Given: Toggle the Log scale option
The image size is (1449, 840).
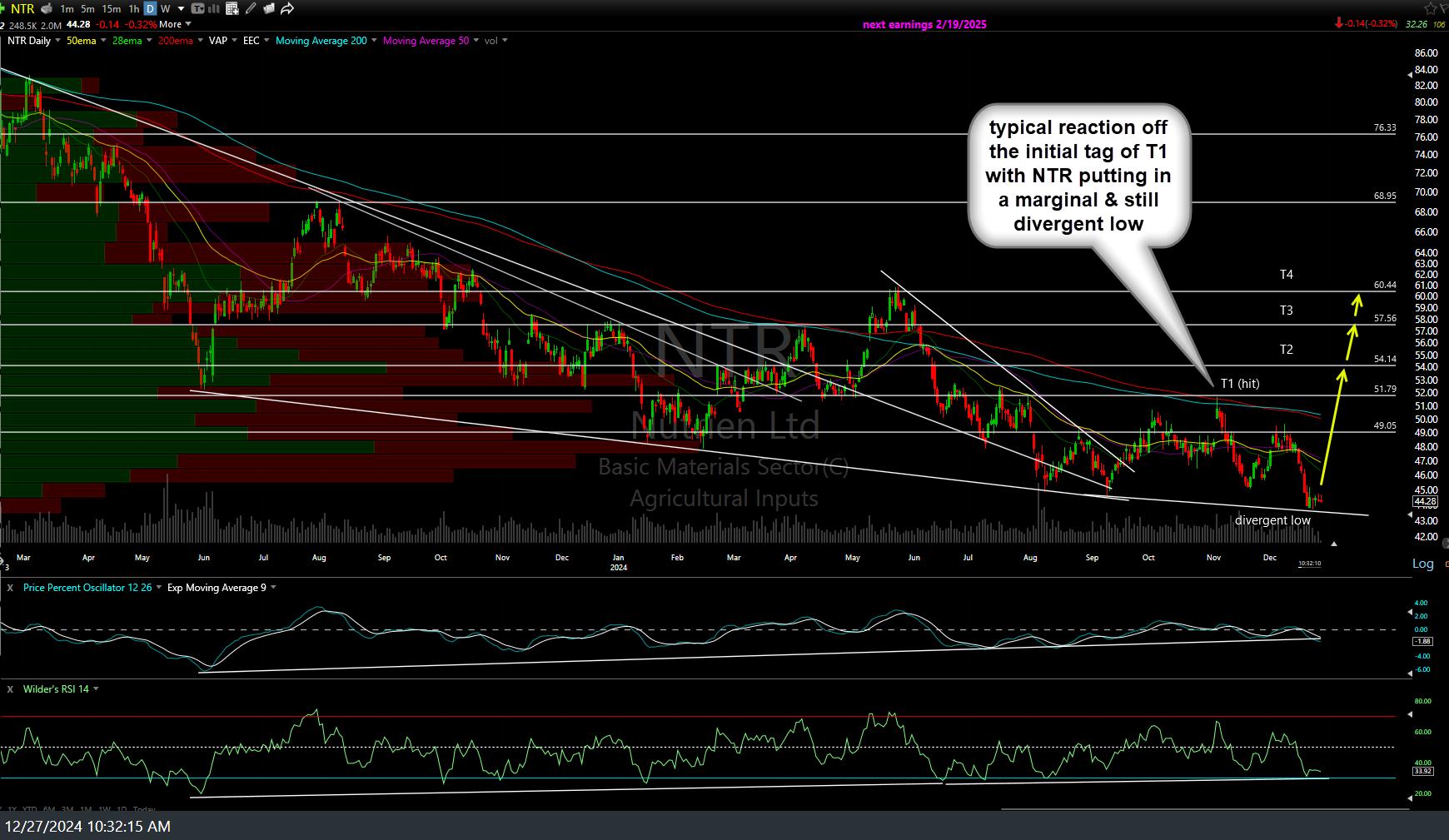Looking at the screenshot, I should click(1422, 564).
